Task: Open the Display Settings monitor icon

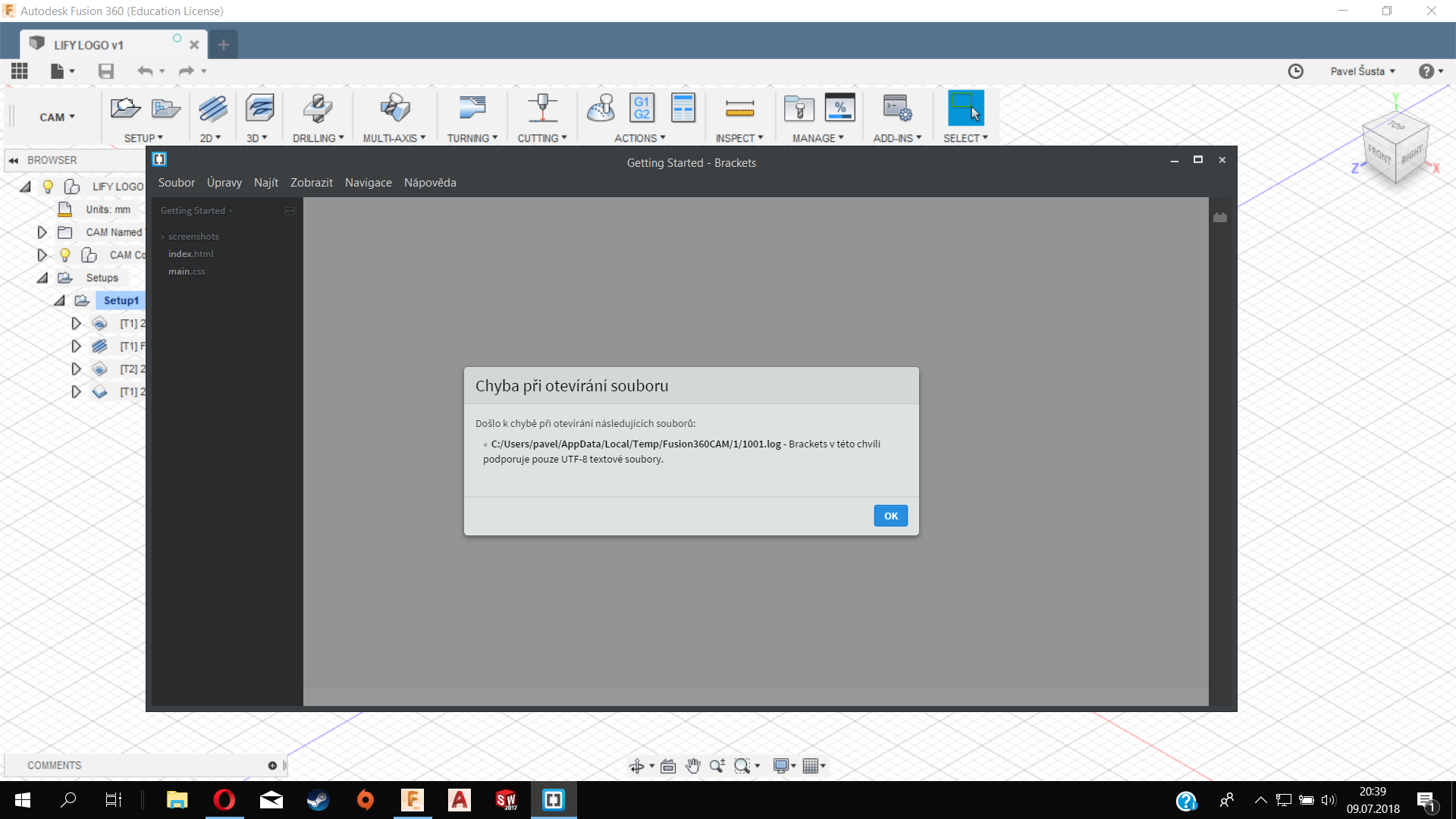Action: point(783,766)
